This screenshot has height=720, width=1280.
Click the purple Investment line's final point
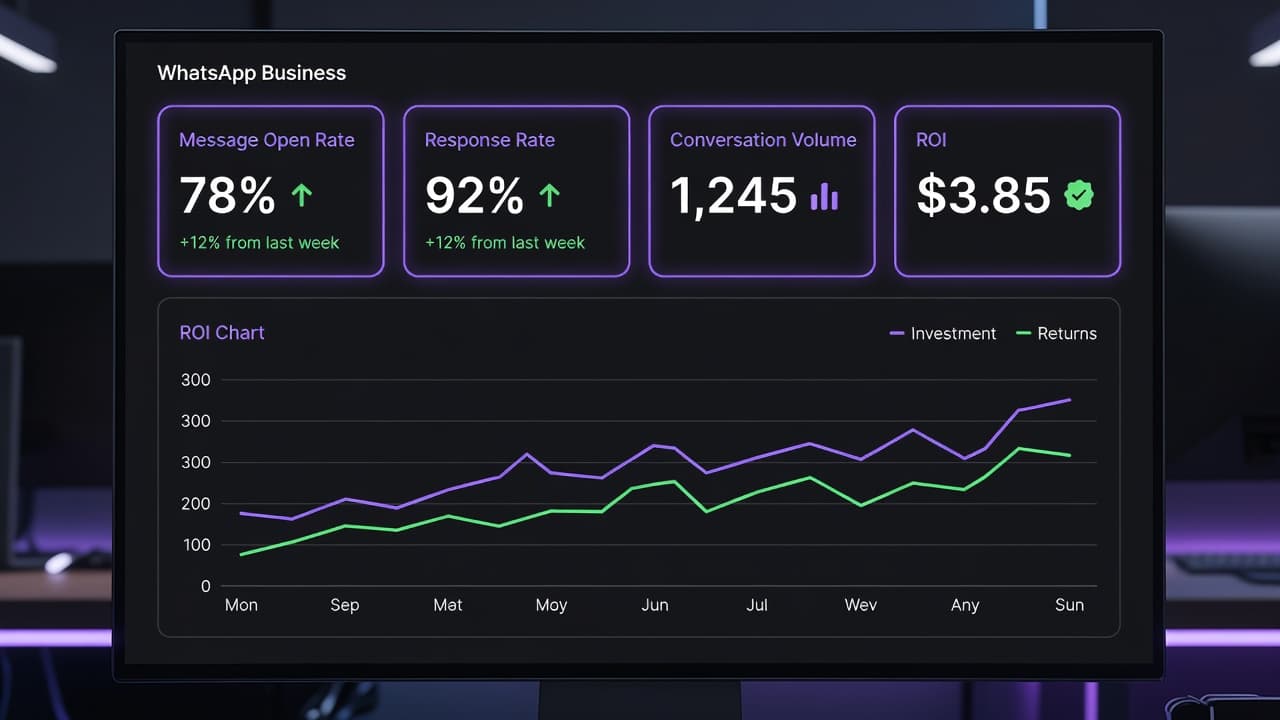click(x=1070, y=400)
